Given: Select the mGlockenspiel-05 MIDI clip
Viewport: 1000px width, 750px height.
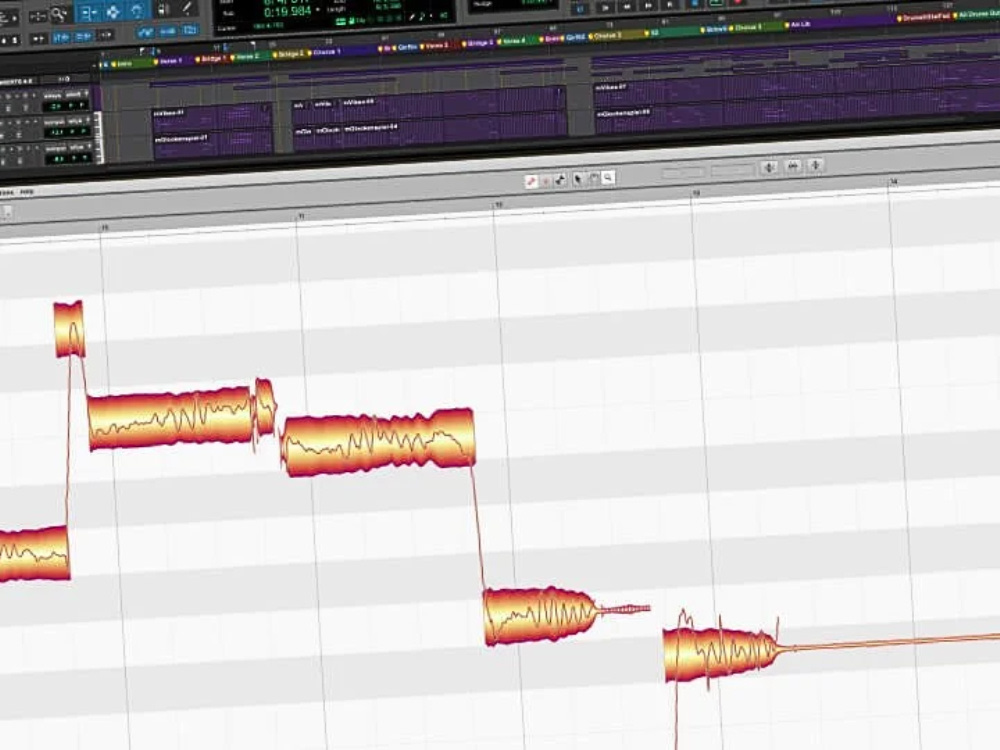Looking at the screenshot, I should click(797, 114).
